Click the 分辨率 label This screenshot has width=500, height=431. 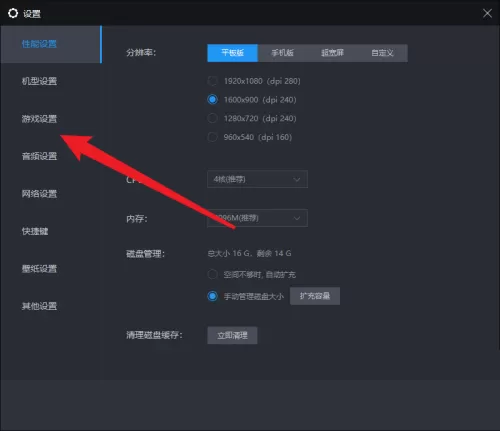(141, 53)
